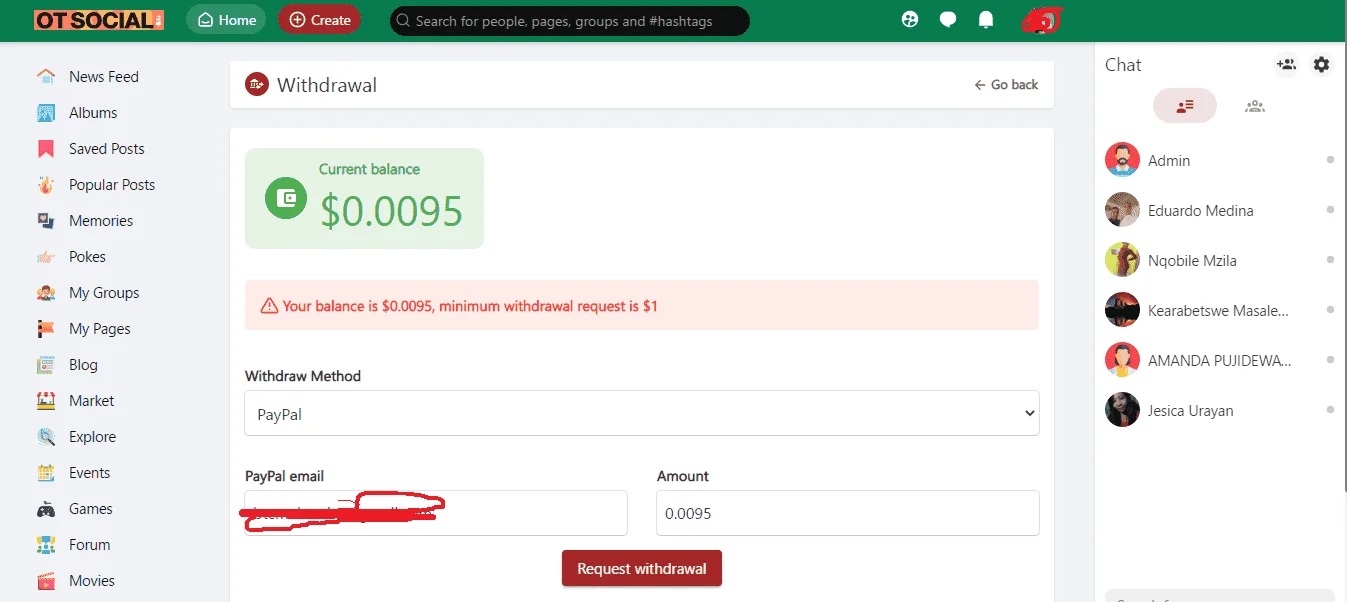Click the create group chat icon
This screenshot has width=1348, height=602.
coord(1287,64)
